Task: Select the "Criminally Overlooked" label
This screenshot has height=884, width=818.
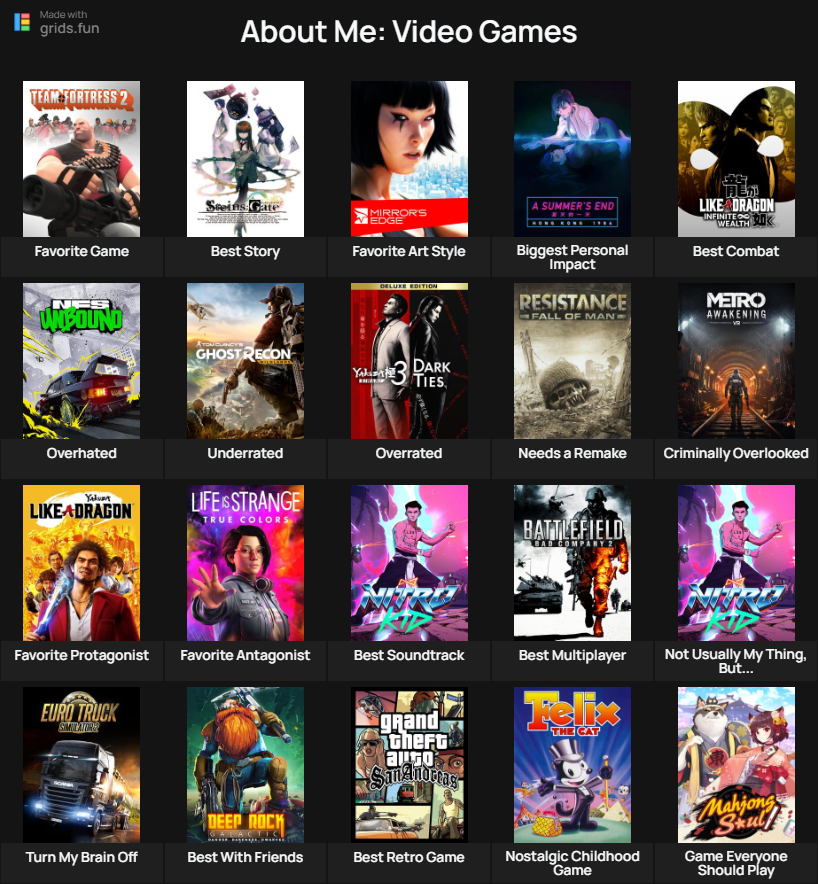Action: [736, 453]
